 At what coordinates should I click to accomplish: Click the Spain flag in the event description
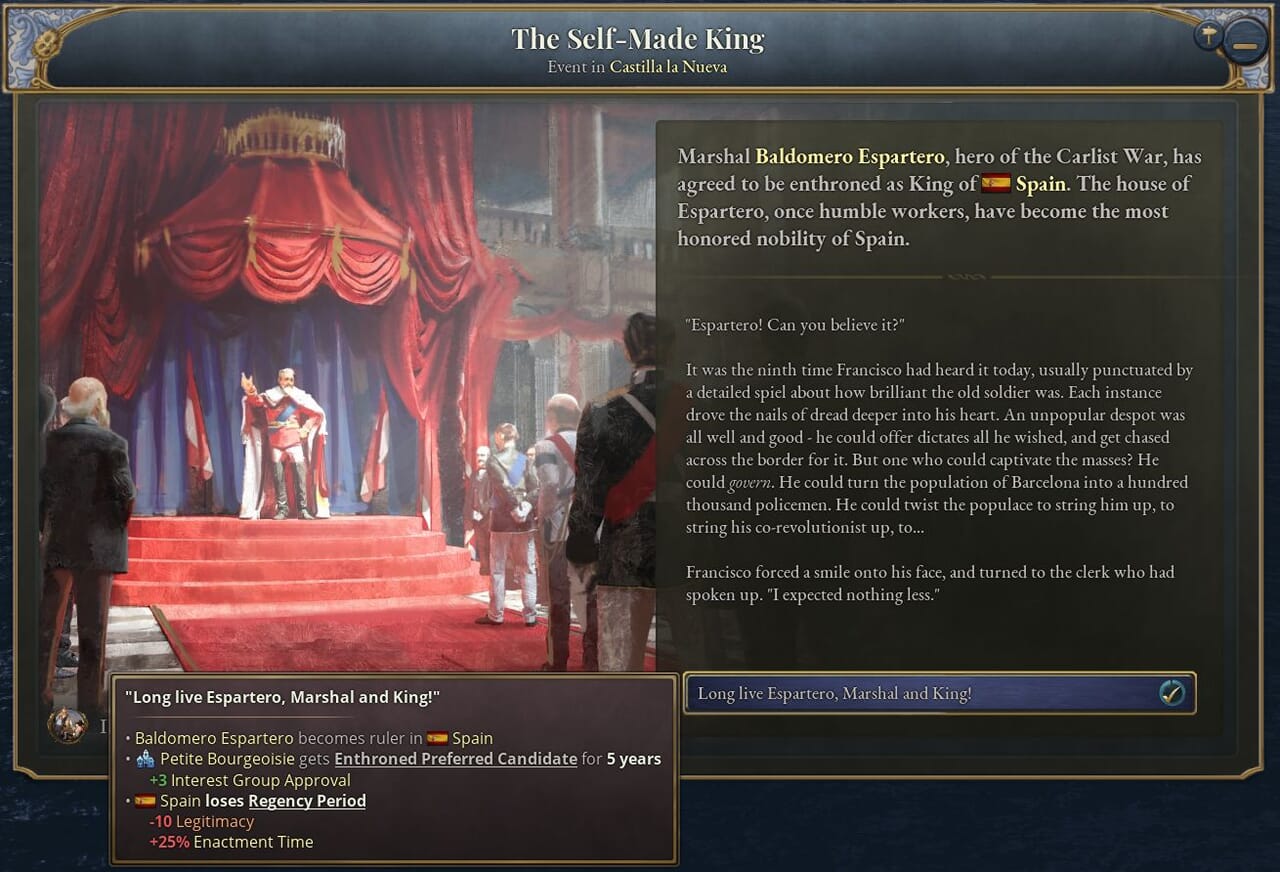click(x=995, y=183)
